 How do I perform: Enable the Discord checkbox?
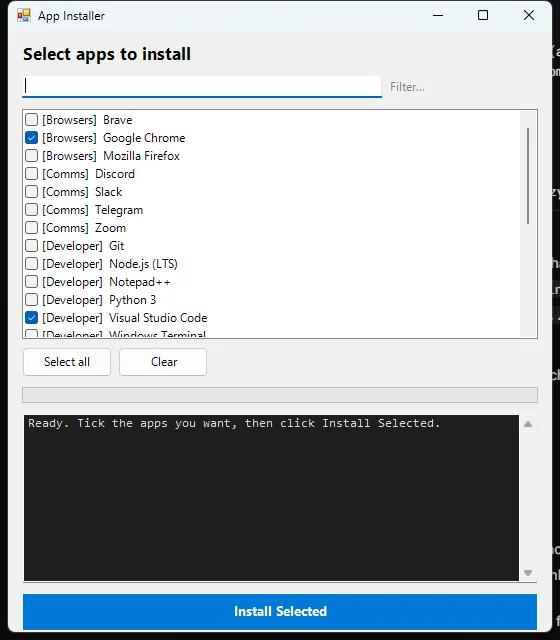tap(31, 173)
